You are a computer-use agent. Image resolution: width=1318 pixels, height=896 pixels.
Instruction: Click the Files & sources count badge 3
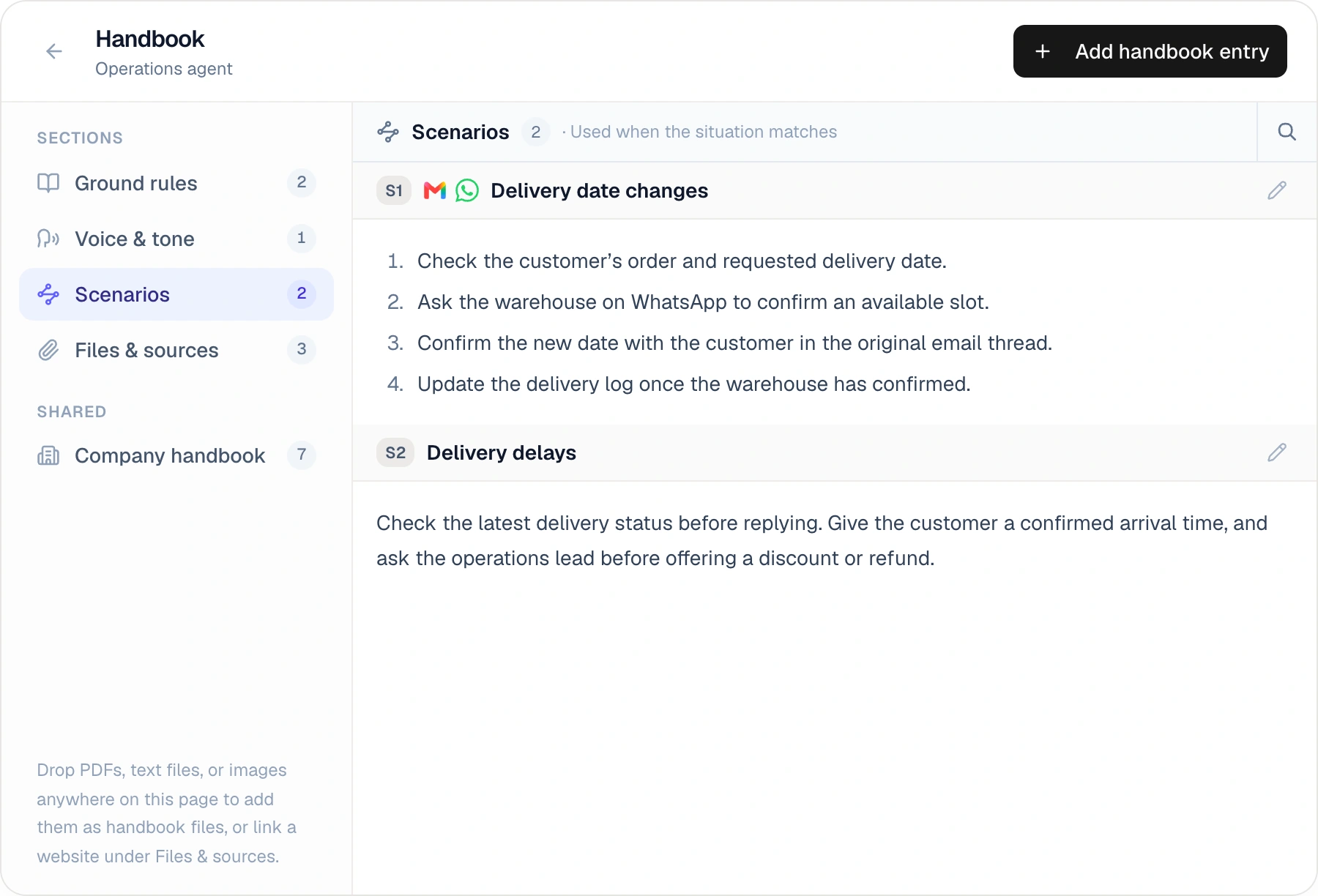(x=302, y=349)
